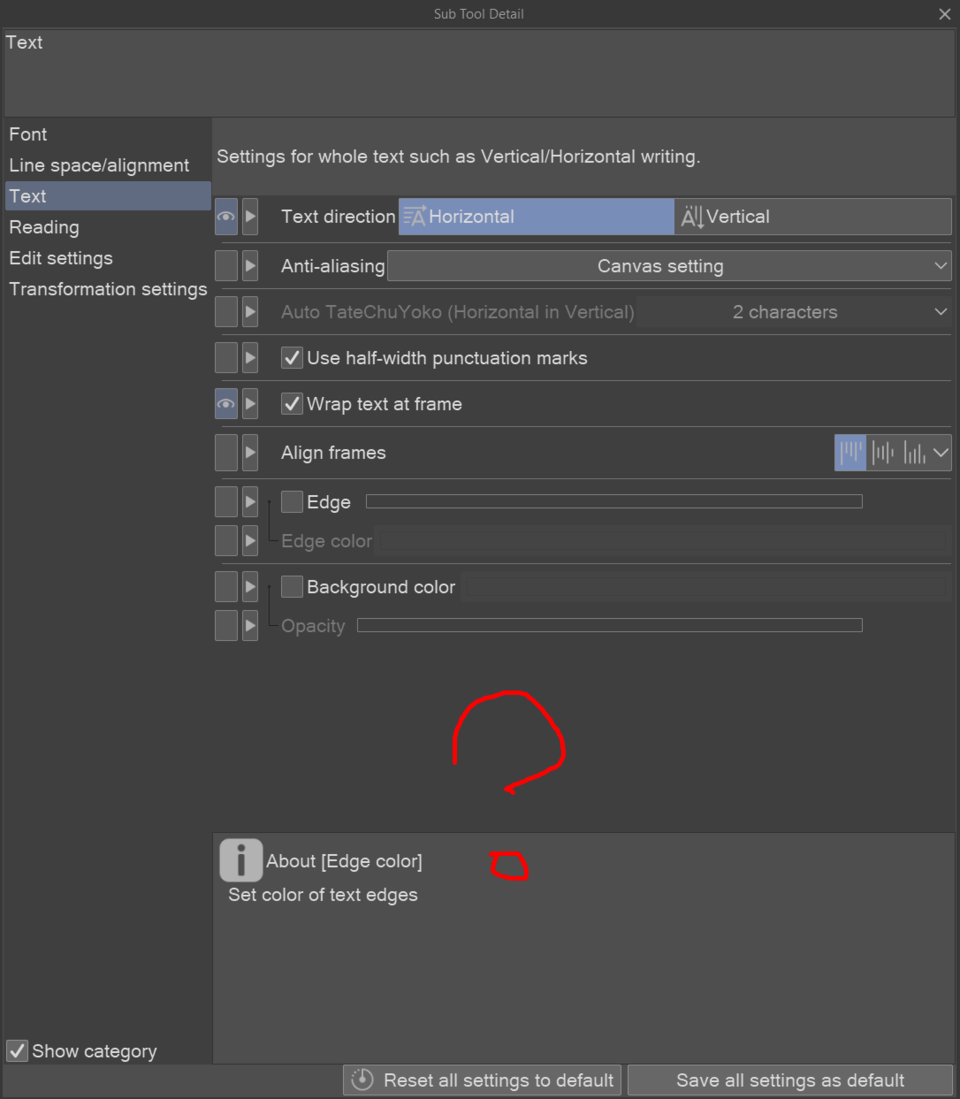
Task: Open Align frames options chevron
Action: pos(941,453)
